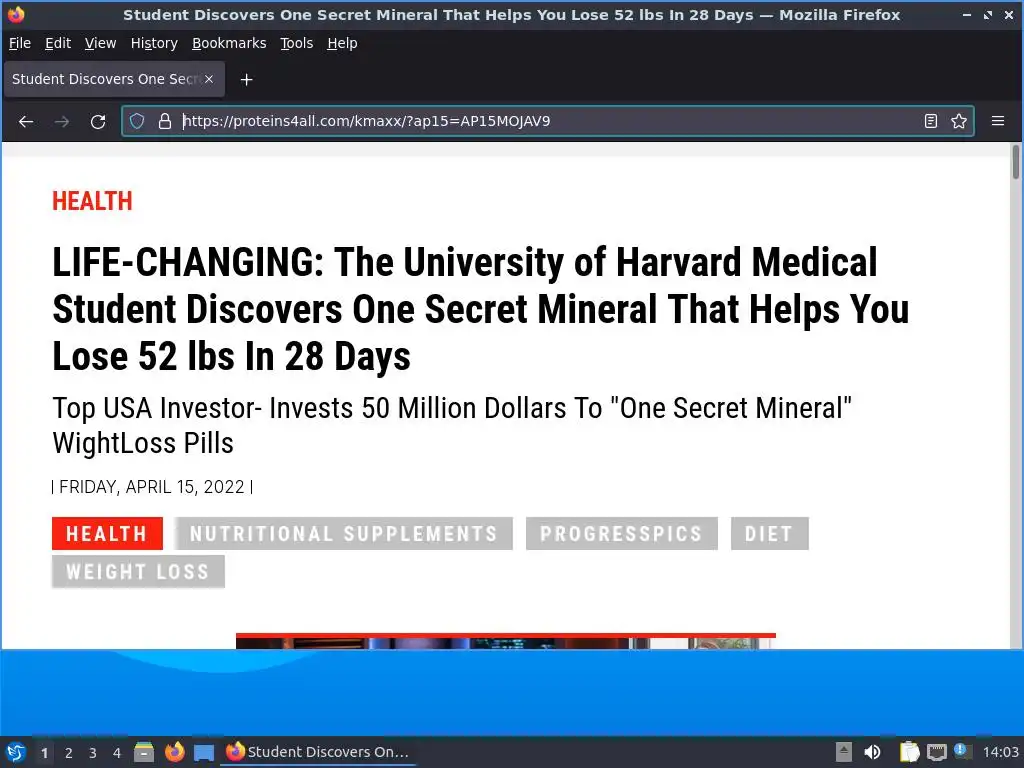Click the 14:03 clock
Image resolution: width=1024 pixels, height=768 pixels.
tap(1000, 752)
